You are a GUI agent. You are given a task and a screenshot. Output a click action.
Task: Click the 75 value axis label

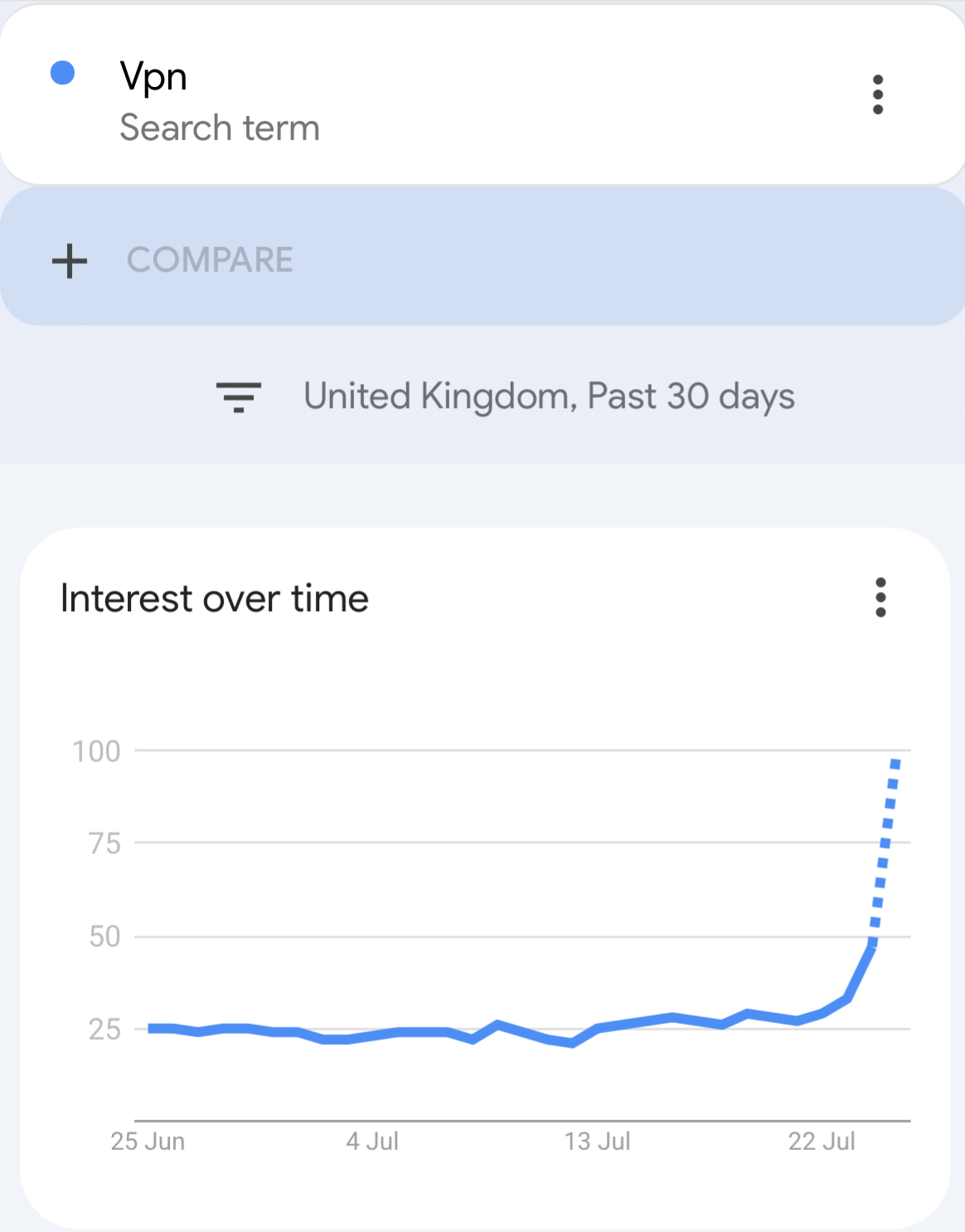(x=104, y=844)
